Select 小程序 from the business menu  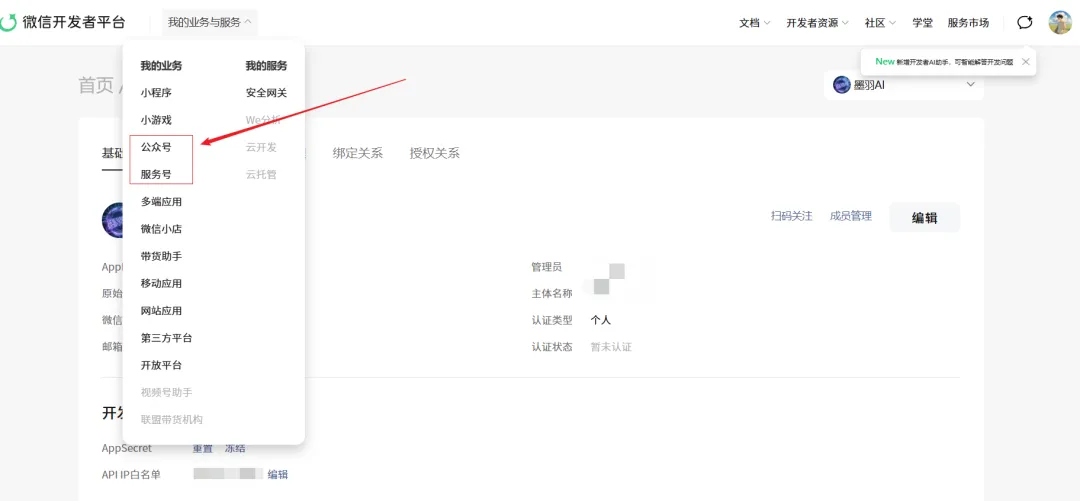coord(156,93)
